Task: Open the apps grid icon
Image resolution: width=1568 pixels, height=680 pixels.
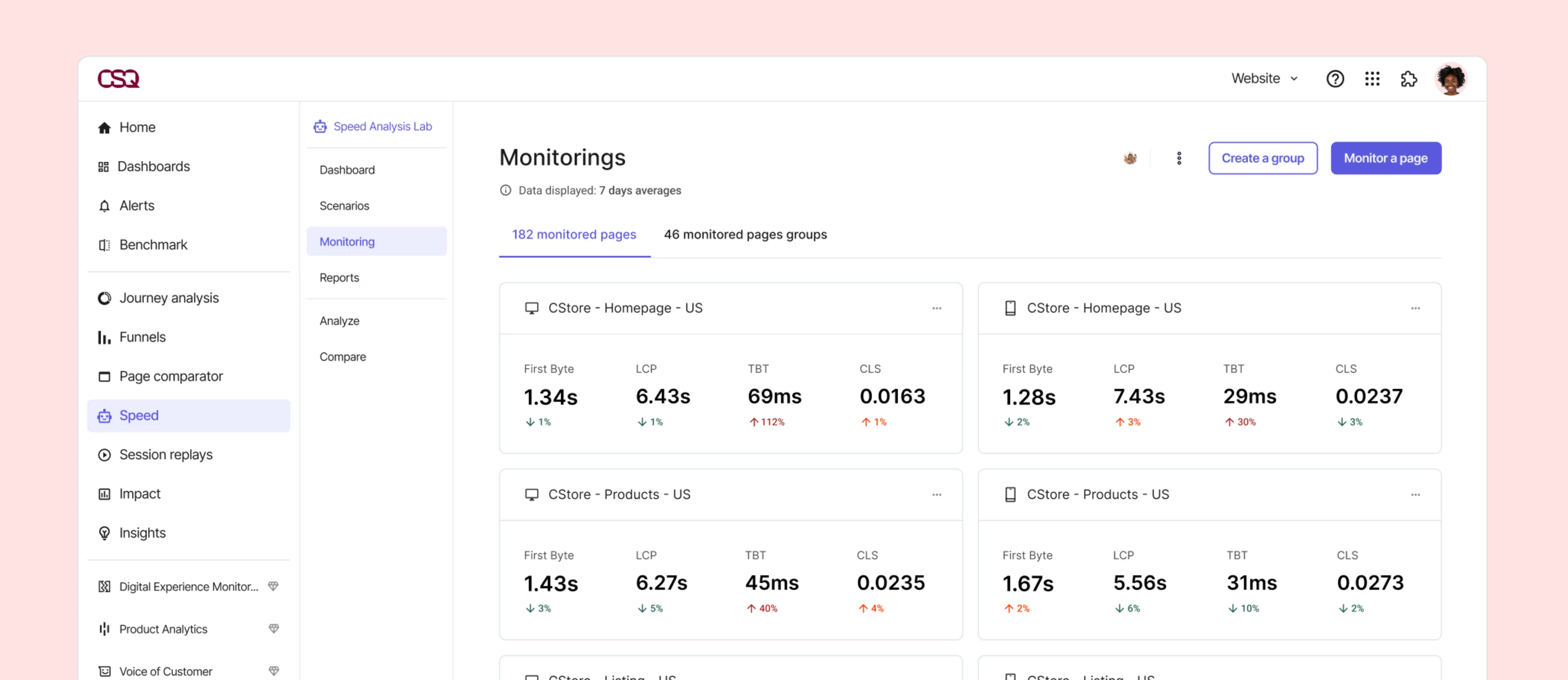Action: point(1372,78)
